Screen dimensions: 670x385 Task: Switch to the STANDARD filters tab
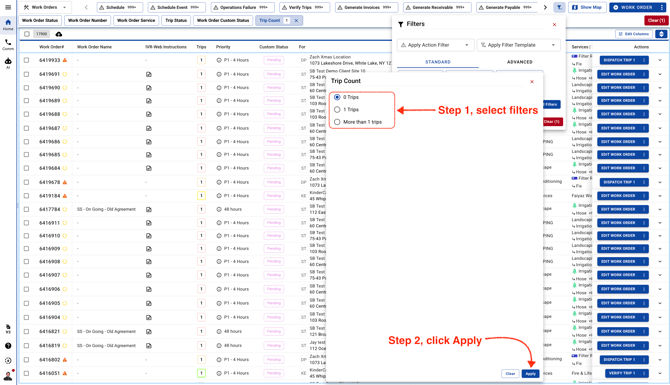click(x=438, y=62)
